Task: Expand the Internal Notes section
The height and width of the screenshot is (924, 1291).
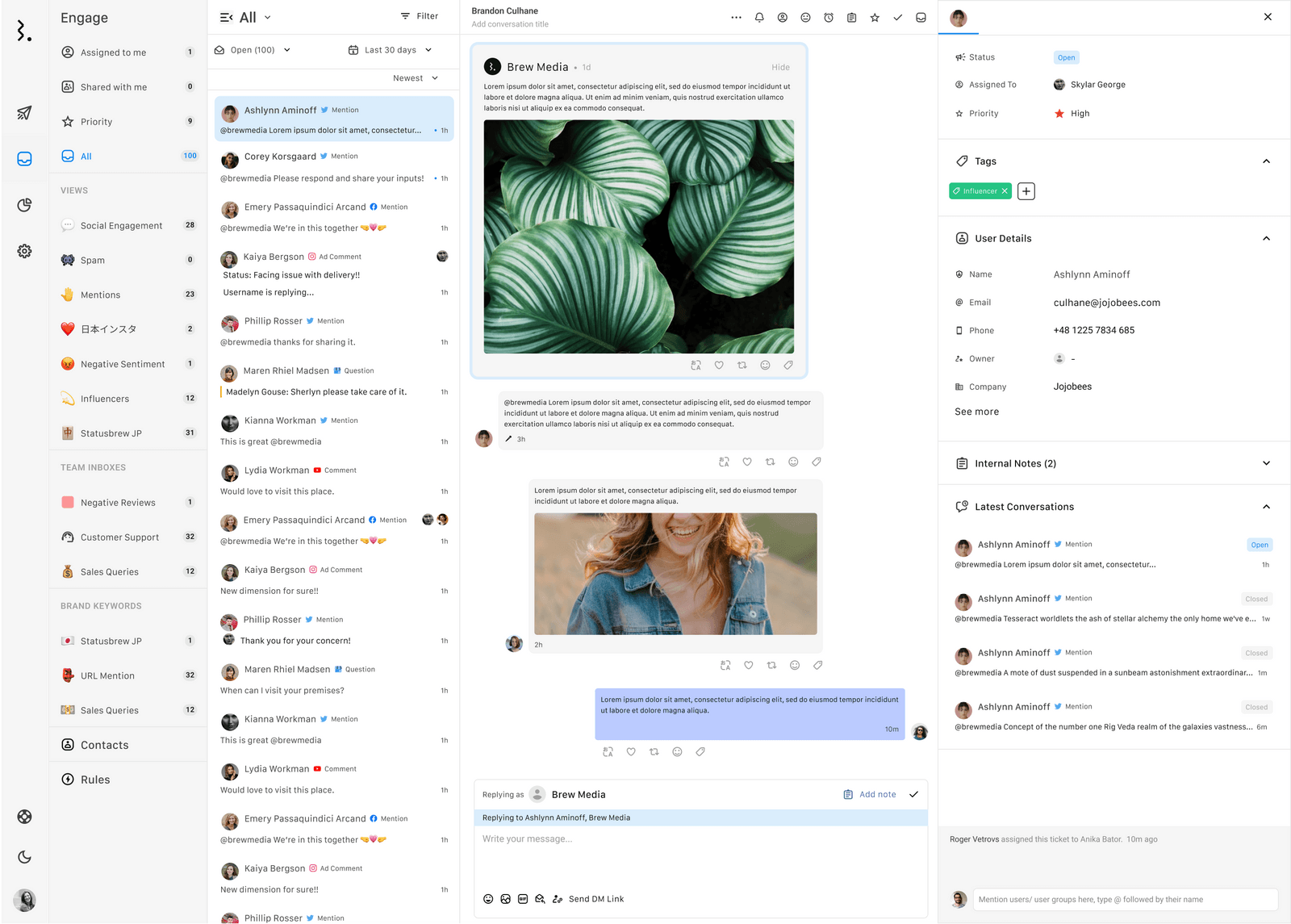Action: [1266, 463]
